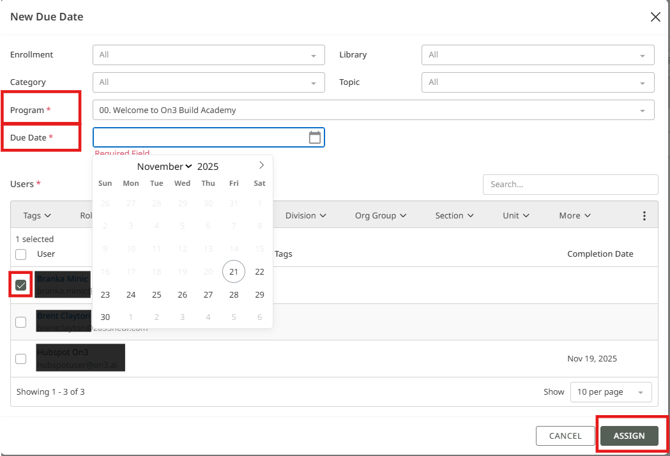Image resolution: width=670 pixels, height=456 pixels.
Task: Open the table column options kebab menu
Action: pos(644,216)
